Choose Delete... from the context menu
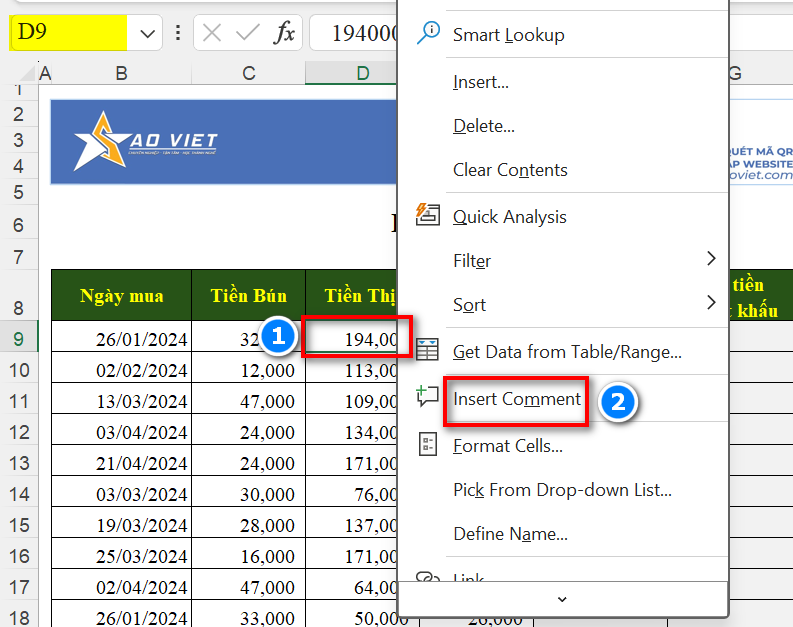The image size is (793, 627). point(483,126)
